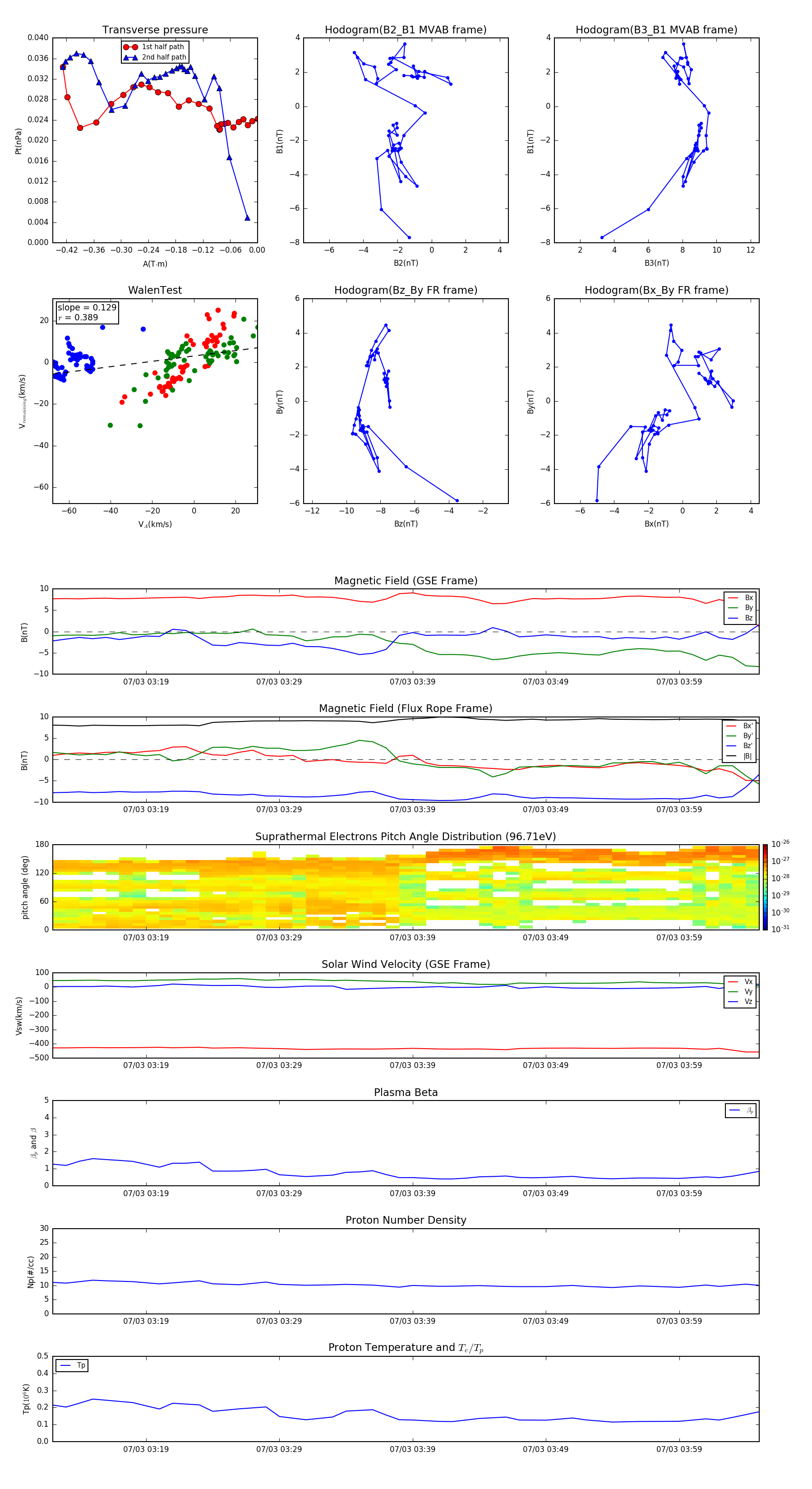The height and width of the screenshot is (1489, 812).
Task: Click the 'WalenTest' plot title
Action: click(x=155, y=290)
